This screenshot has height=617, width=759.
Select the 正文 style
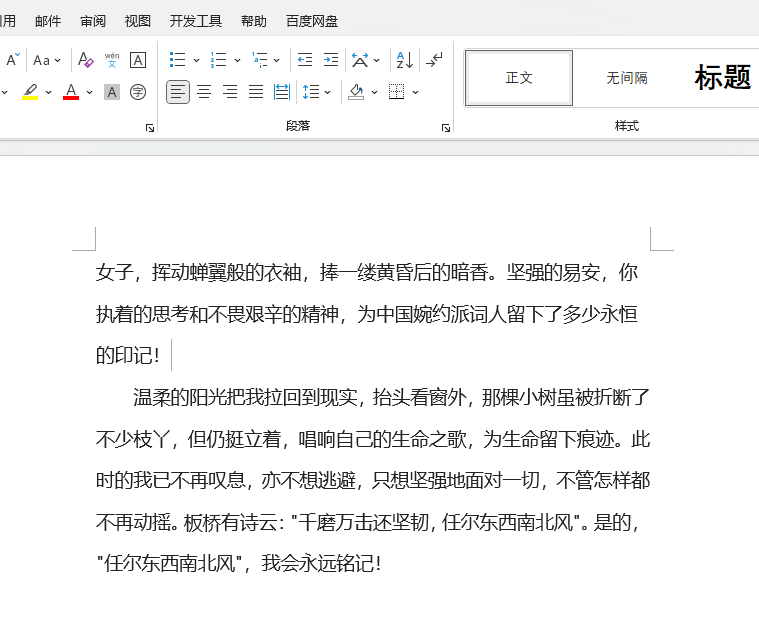(x=519, y=78)
